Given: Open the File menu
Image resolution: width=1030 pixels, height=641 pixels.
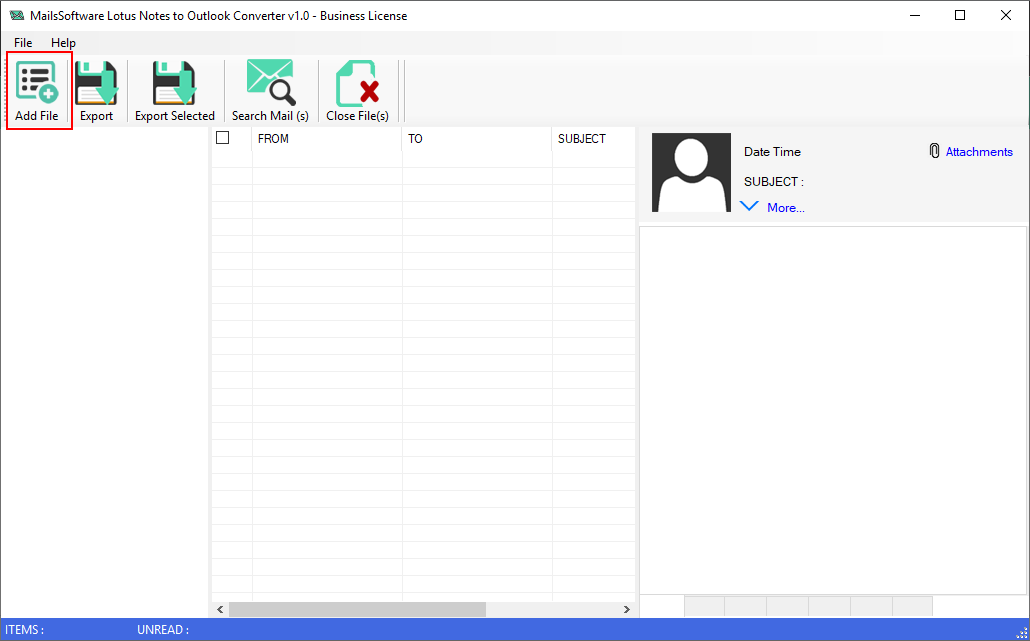Looking at the screenshot, I should (23, 43).
